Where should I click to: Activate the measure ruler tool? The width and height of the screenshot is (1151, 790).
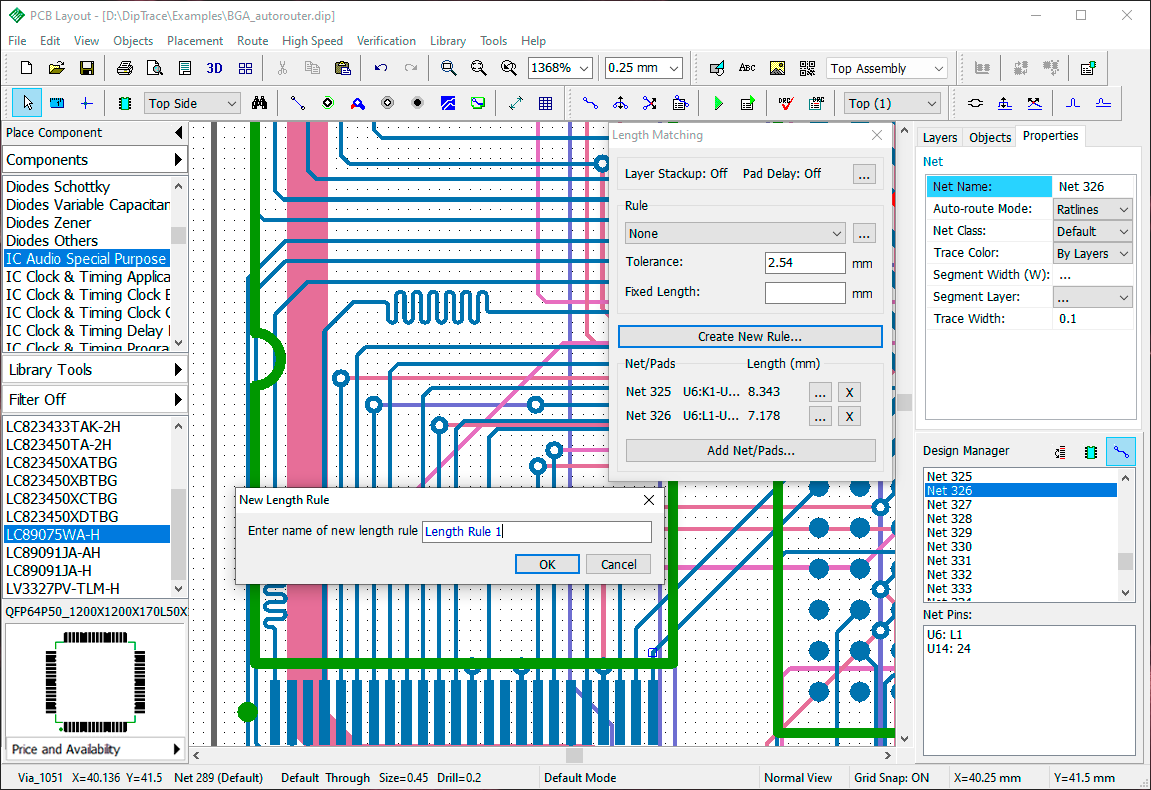57,104
